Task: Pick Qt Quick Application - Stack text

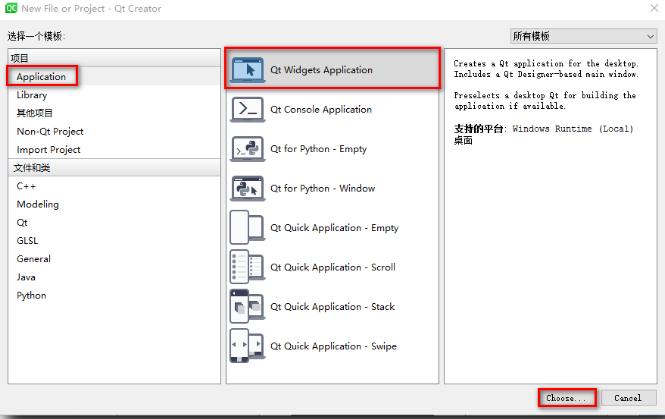Action: click(x=332, y=307)
